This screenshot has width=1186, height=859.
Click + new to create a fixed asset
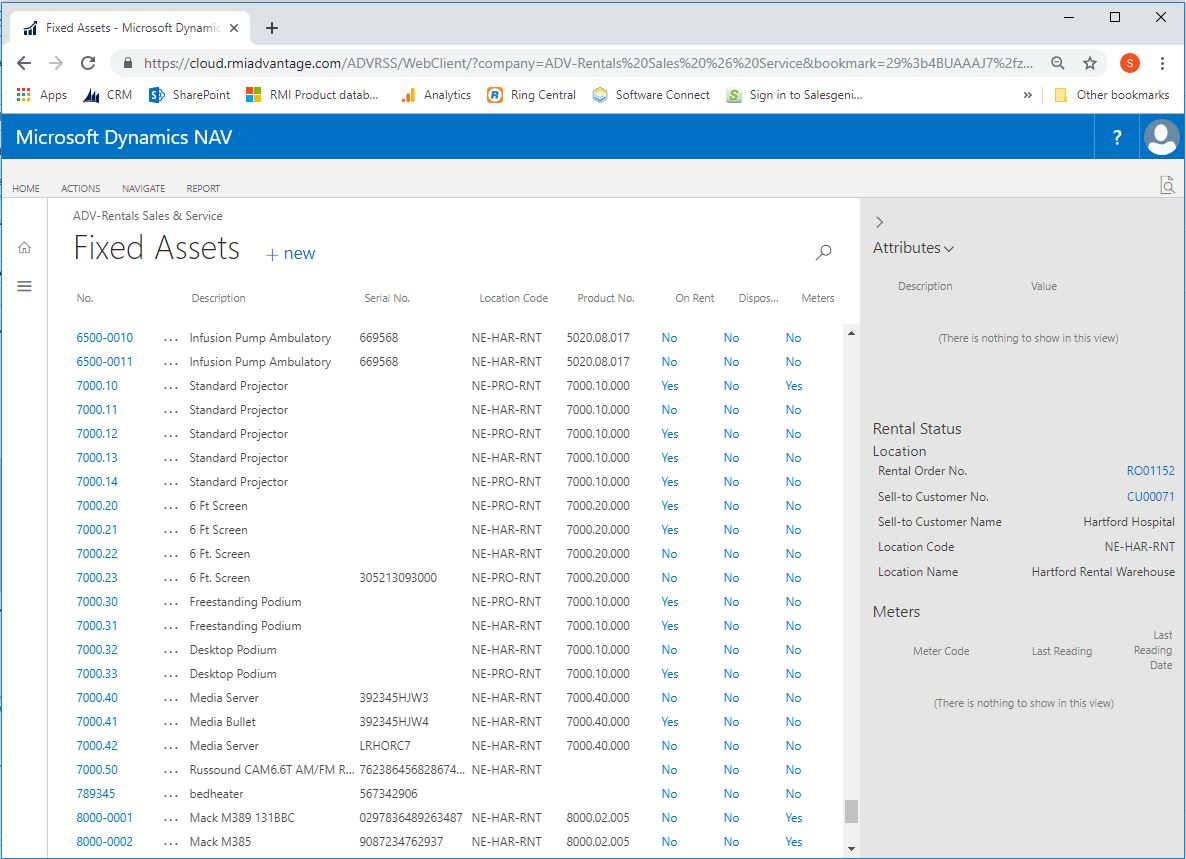290,253
